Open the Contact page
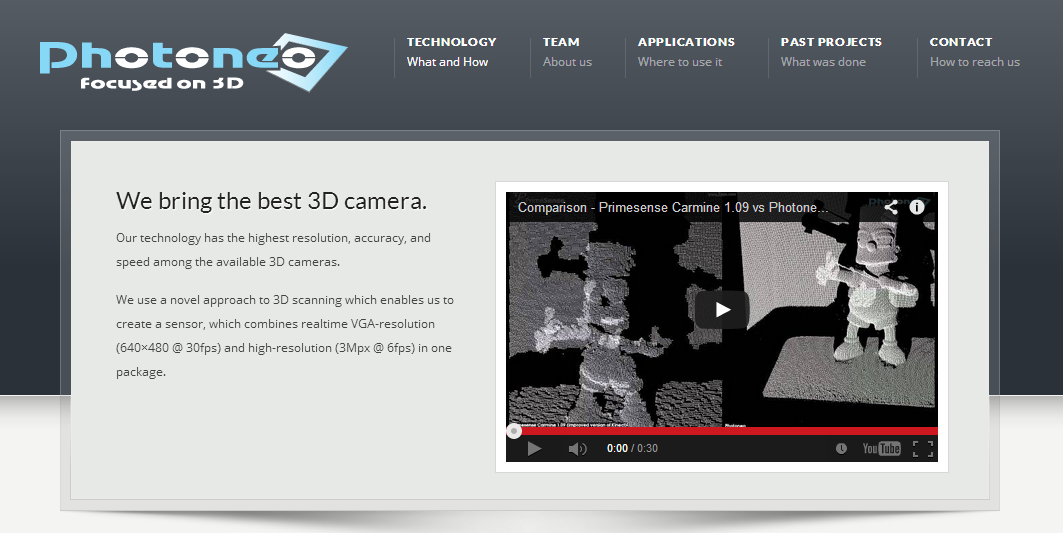 coord(960,42)
